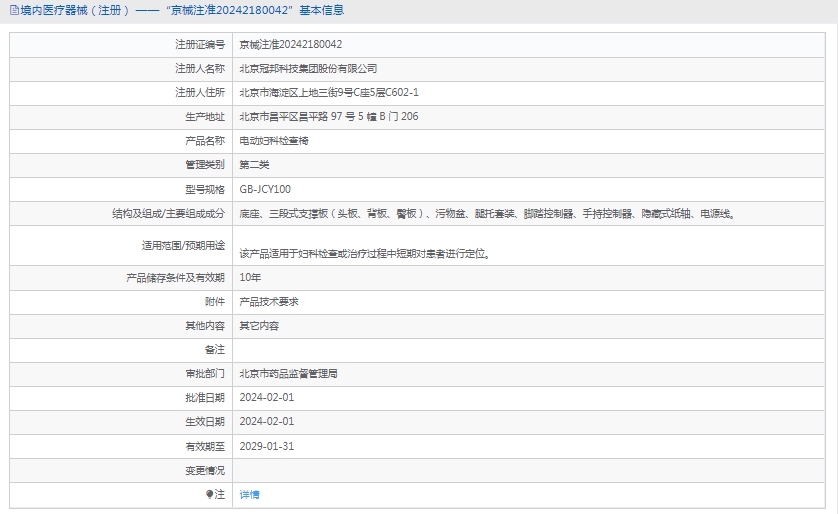Open the 详情 details link
Viewport: 838px width, 514px height.
click(x=250, y=494)
